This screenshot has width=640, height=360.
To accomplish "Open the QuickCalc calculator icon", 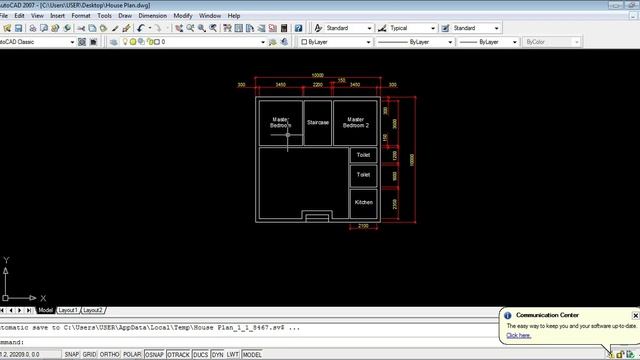I will [x=284, y=28].
